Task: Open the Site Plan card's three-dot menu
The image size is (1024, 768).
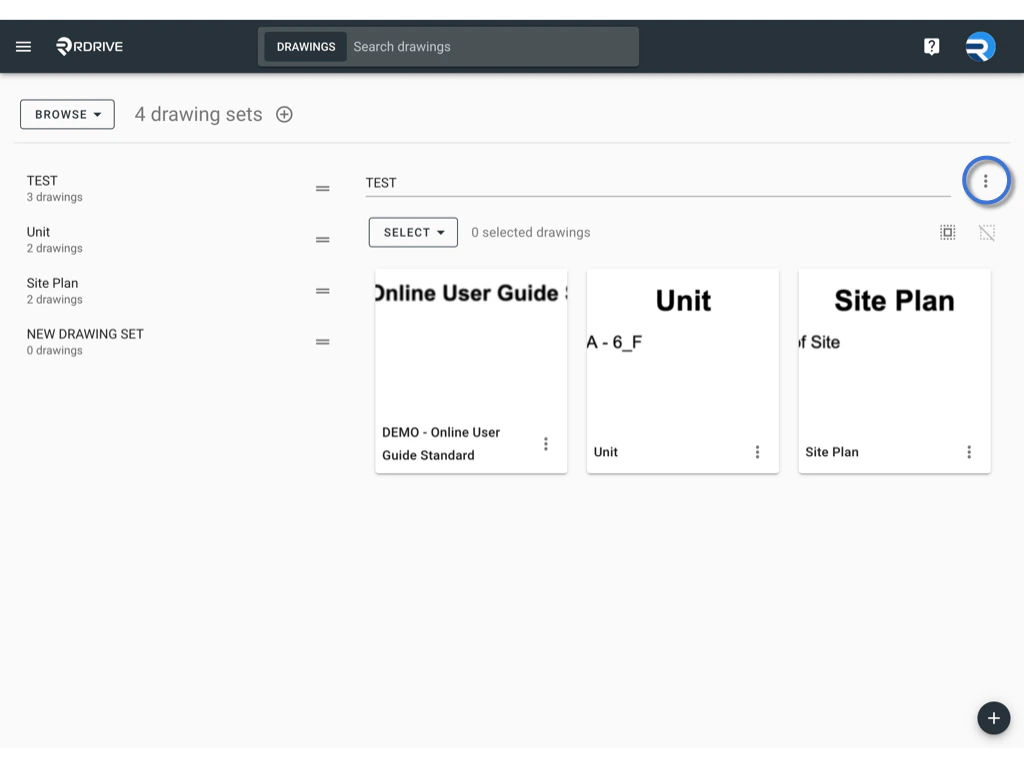Action: click(968, 452)
